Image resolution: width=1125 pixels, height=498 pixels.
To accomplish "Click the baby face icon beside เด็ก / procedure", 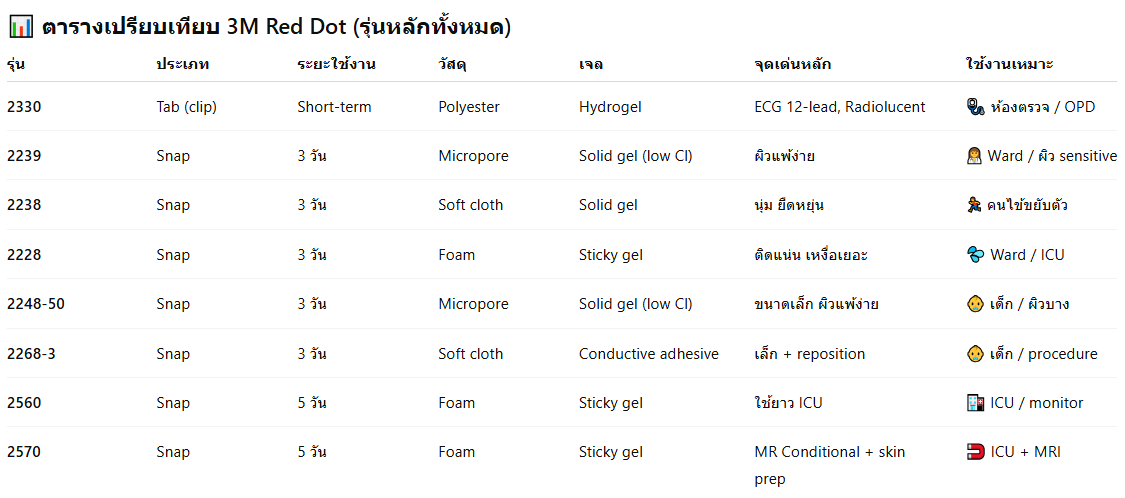I will coord(975,354).
